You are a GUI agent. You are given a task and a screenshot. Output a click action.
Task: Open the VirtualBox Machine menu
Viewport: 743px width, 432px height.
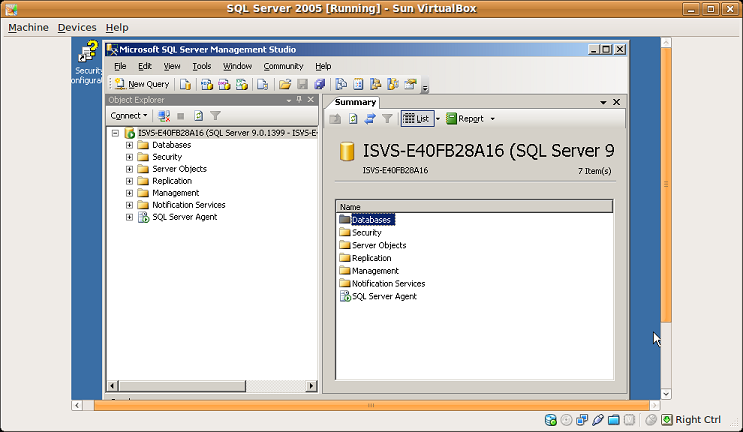[28, 27]
